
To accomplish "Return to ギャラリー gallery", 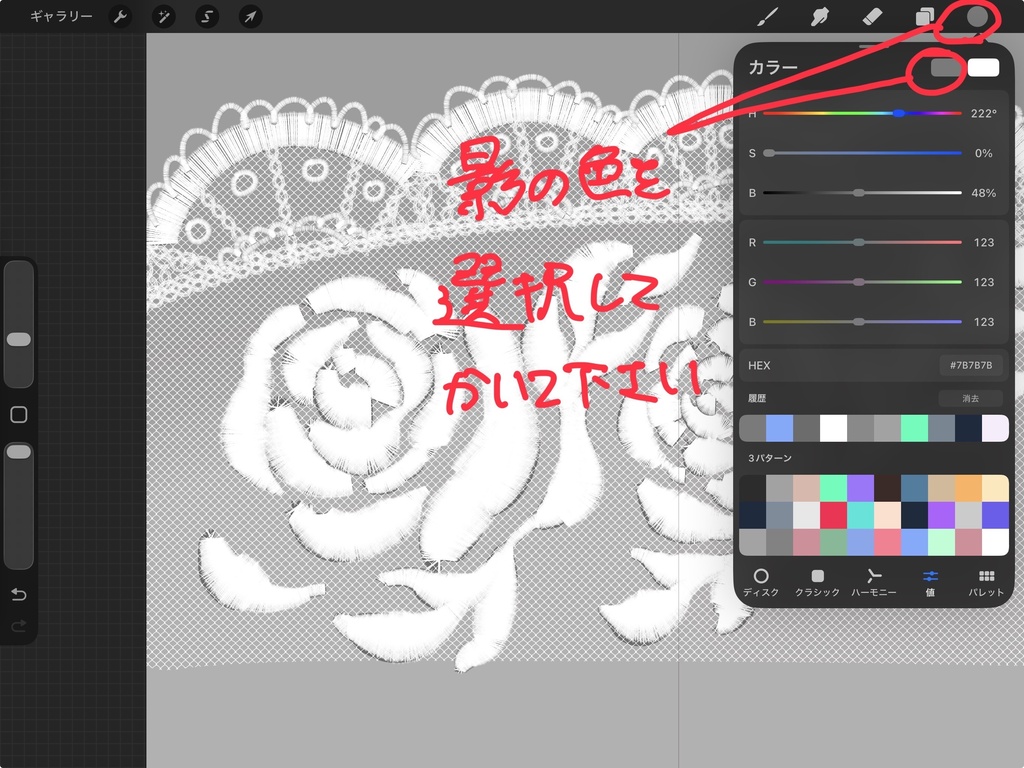I will pyautogui.click(x=61, y=16).
